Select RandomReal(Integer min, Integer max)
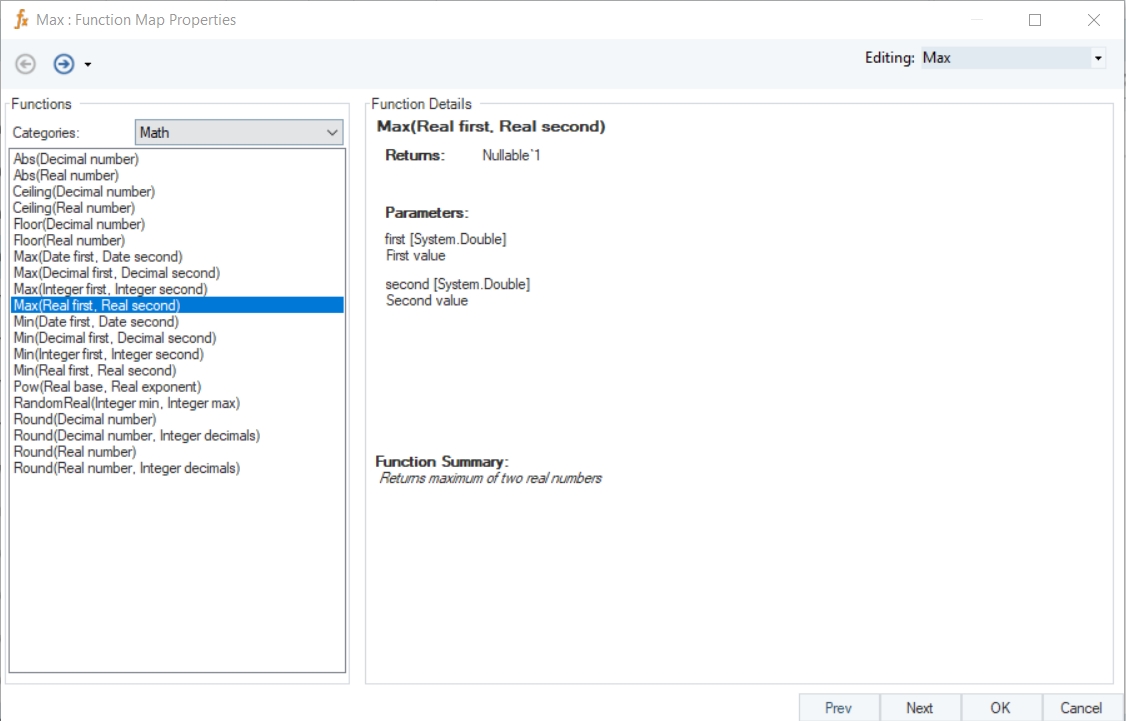Viewport: 1126px width, 721px height. 126,403
